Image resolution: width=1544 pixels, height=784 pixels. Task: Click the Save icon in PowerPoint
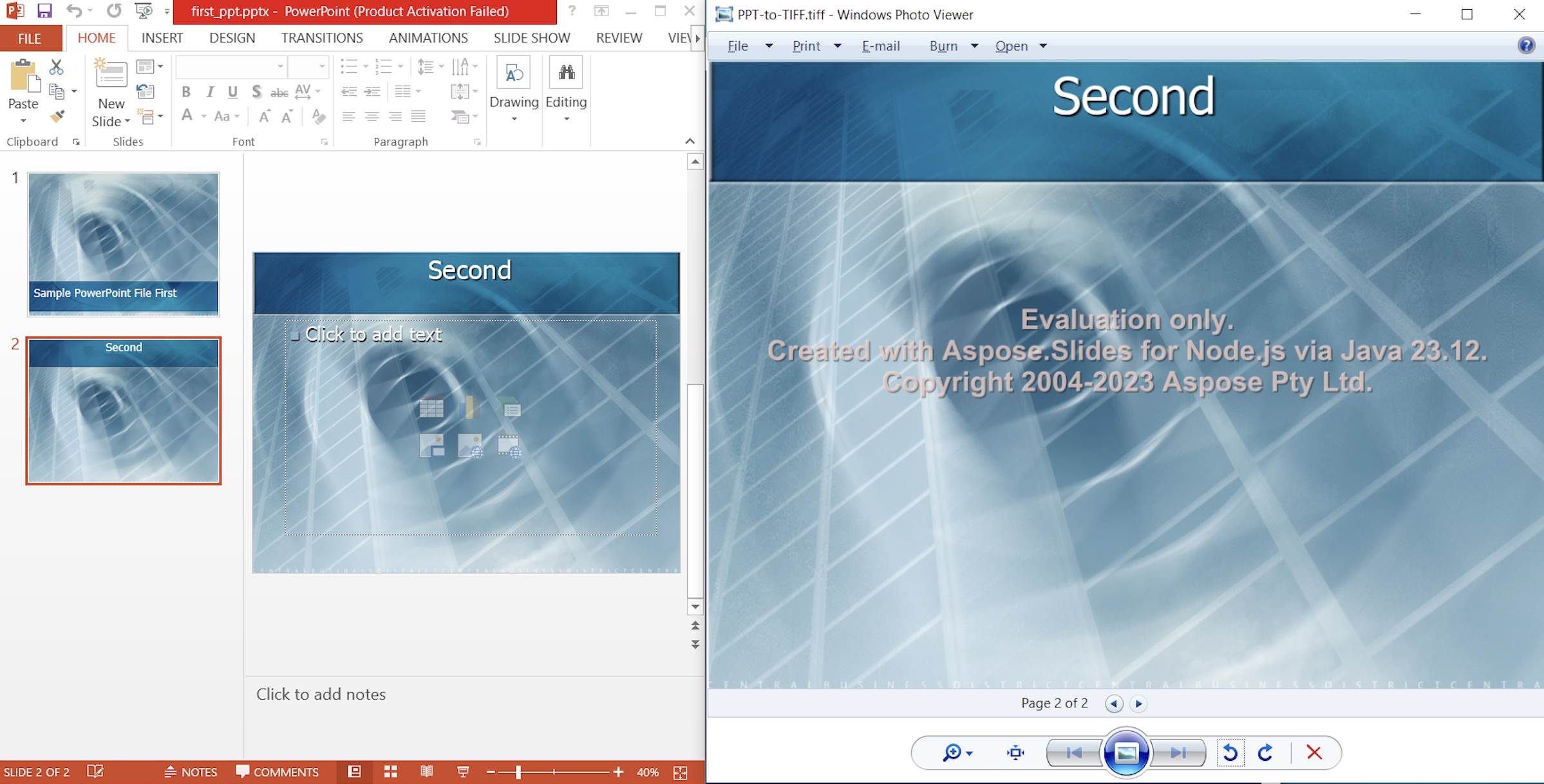click(x=44, y=11)
